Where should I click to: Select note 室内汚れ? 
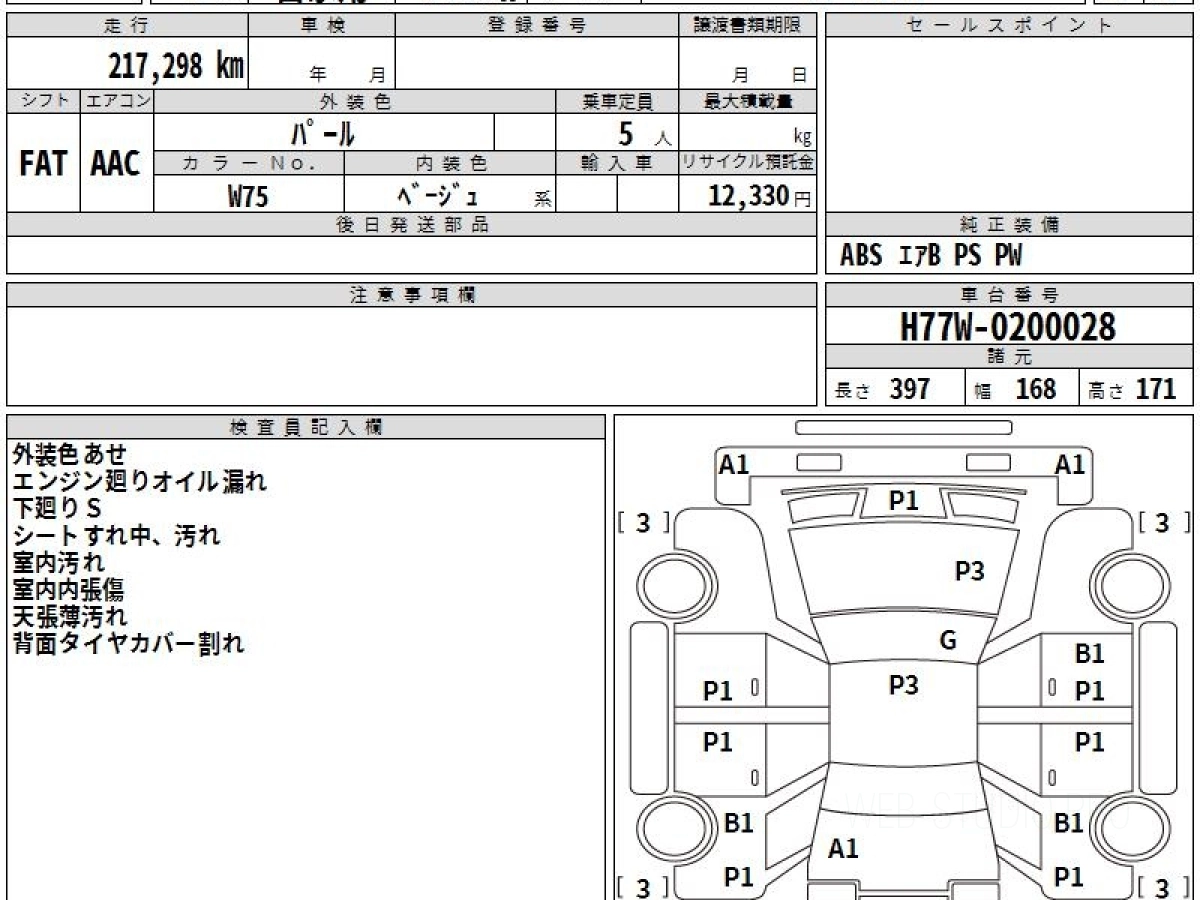coord(58,563)
